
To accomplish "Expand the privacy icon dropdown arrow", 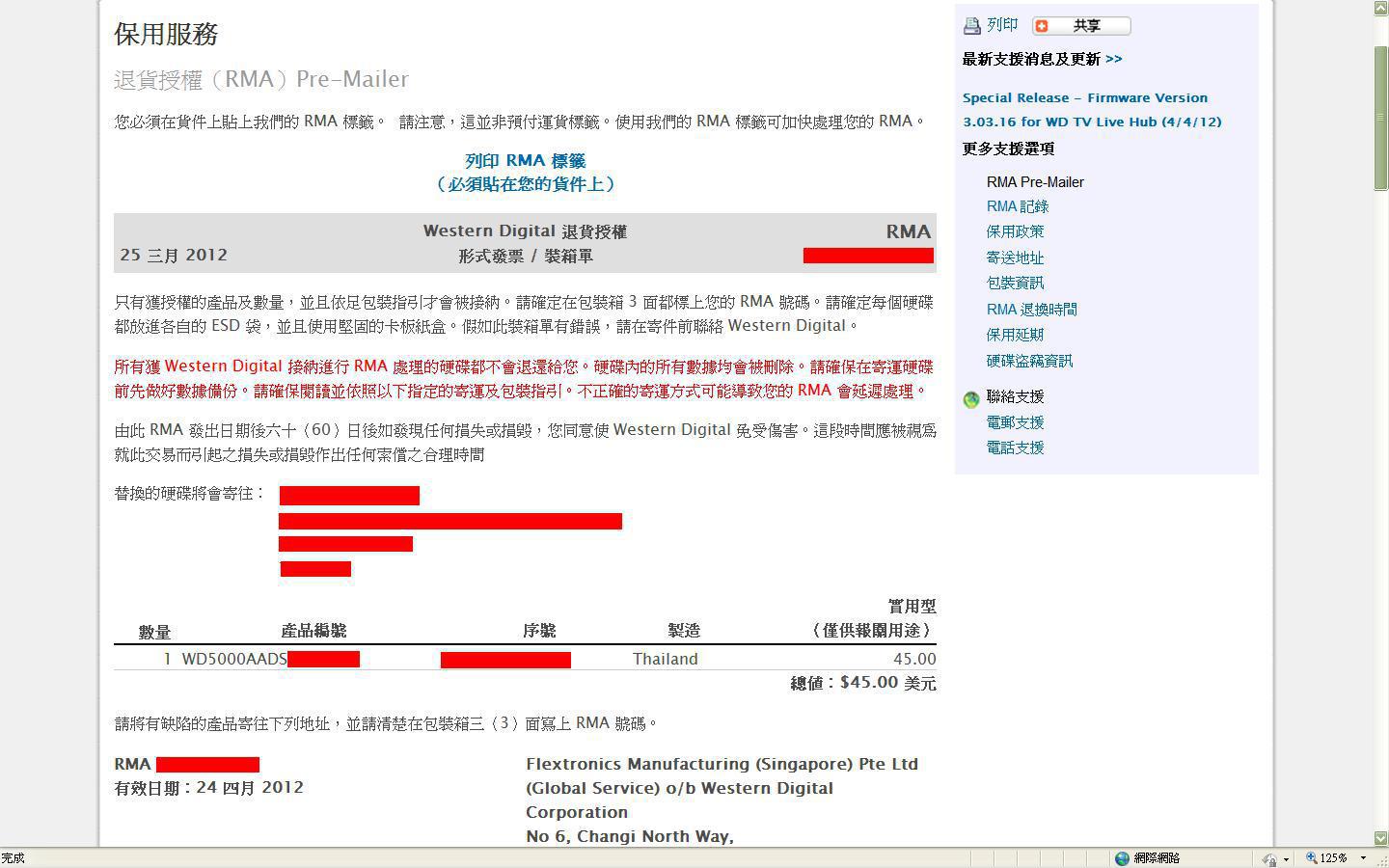I will pyautogui.click(x=1287, y=858).
